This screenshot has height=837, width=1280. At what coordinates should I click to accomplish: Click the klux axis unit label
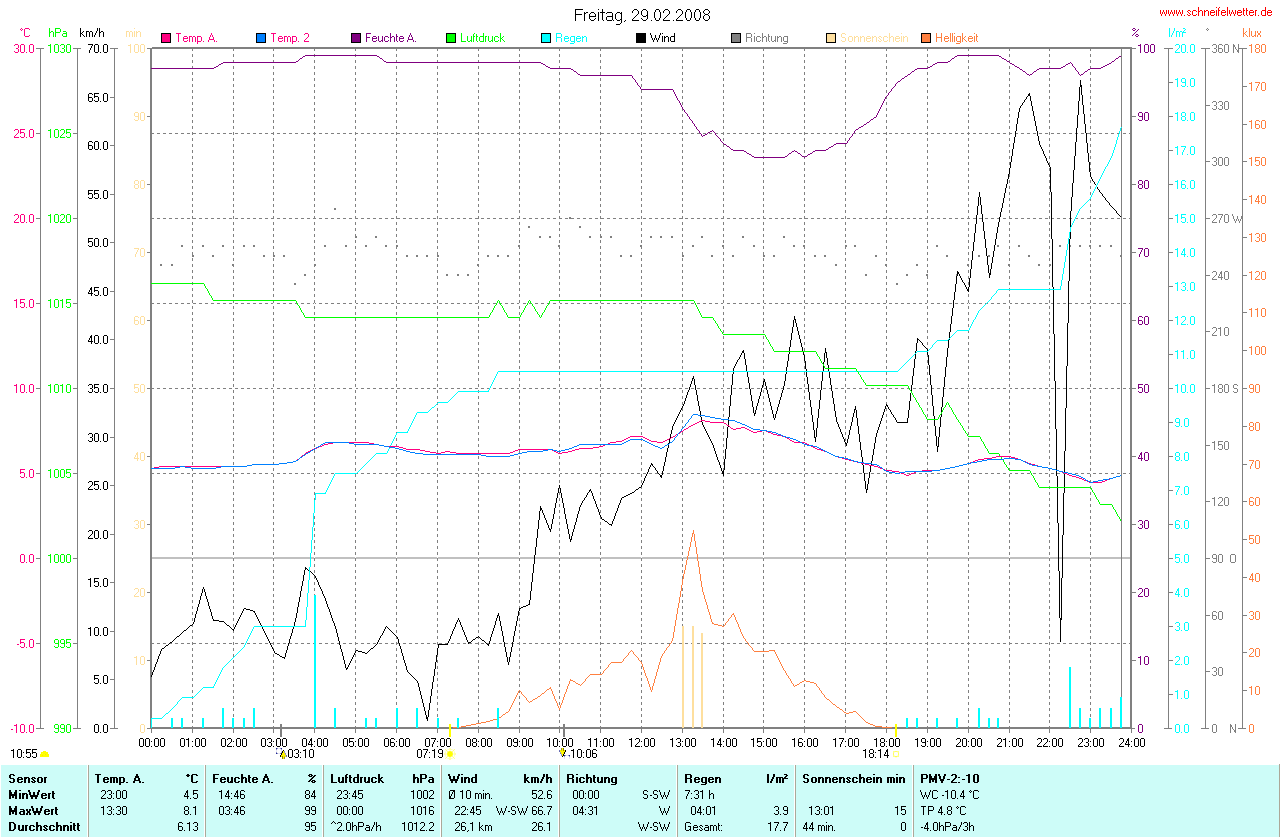(1251, 33)
